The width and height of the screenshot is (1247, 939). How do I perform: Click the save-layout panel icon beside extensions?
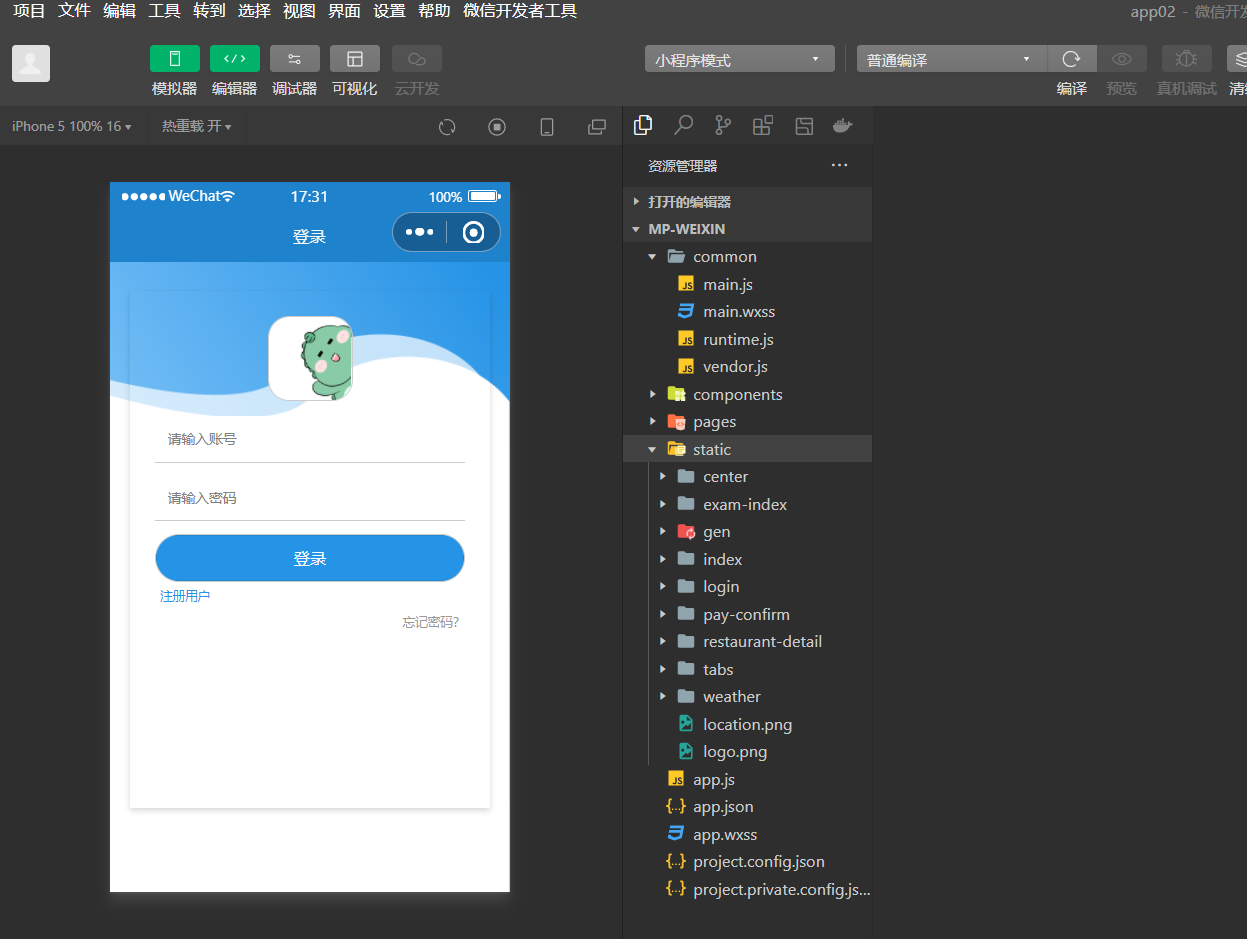804,125
